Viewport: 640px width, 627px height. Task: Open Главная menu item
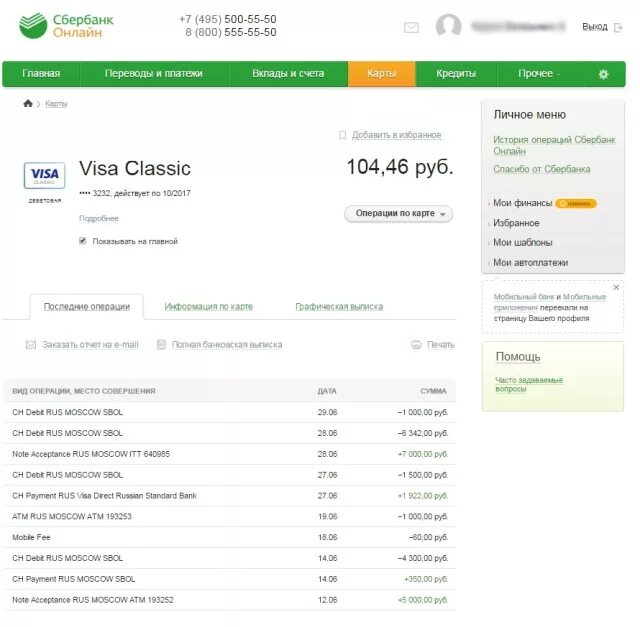(41, 73)
